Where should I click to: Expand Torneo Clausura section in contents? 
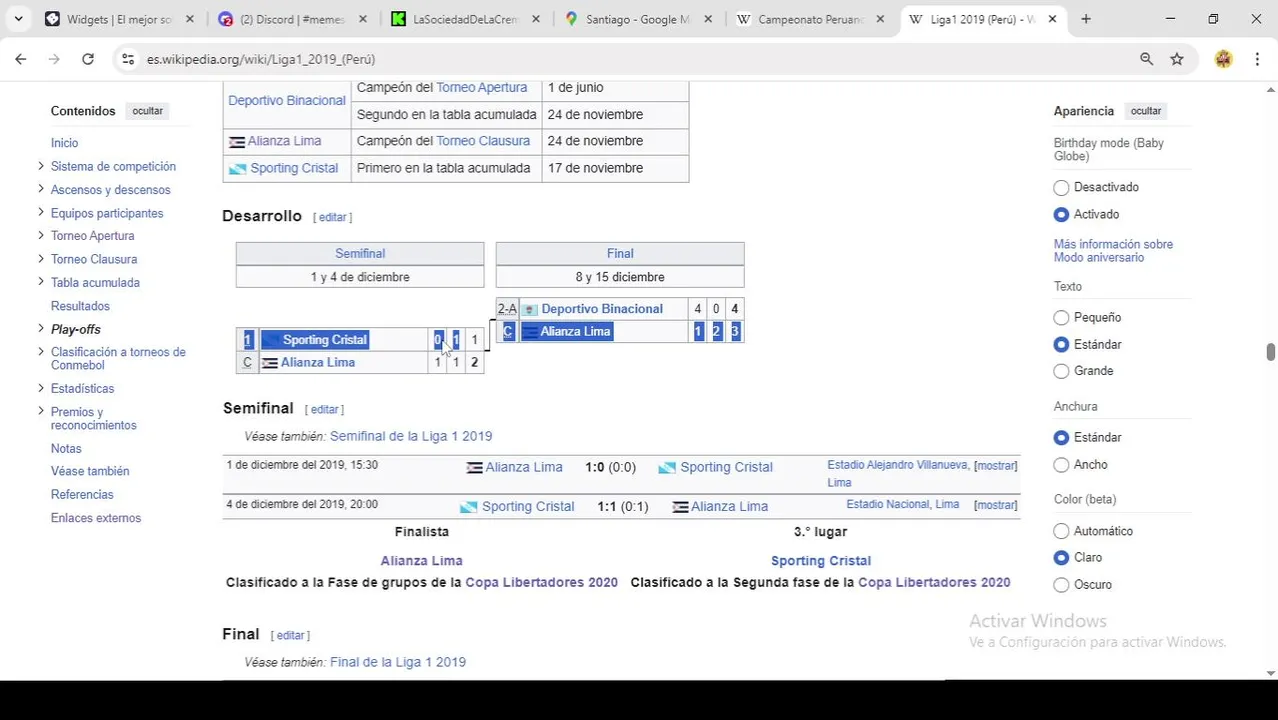[41, 258]
